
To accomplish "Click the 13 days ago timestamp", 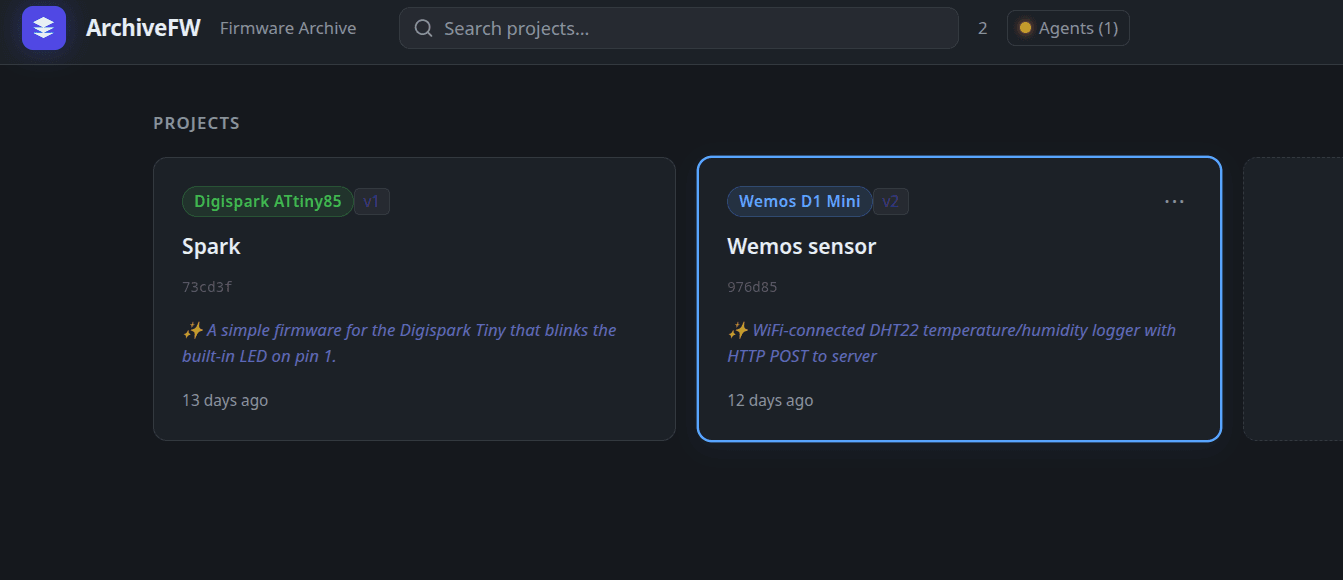I will click(225, 400).
